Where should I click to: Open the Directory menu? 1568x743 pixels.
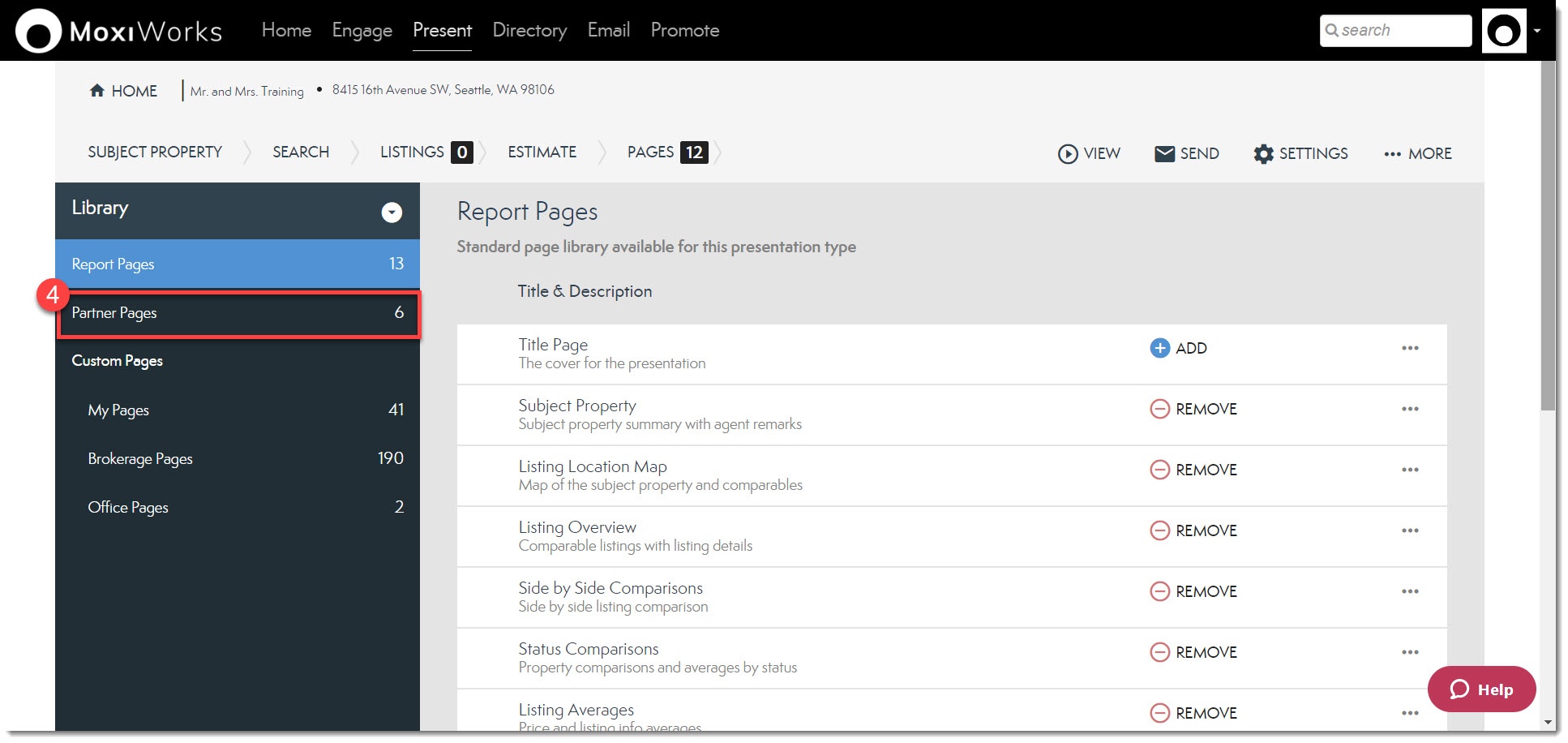click(x=529, y=30)
